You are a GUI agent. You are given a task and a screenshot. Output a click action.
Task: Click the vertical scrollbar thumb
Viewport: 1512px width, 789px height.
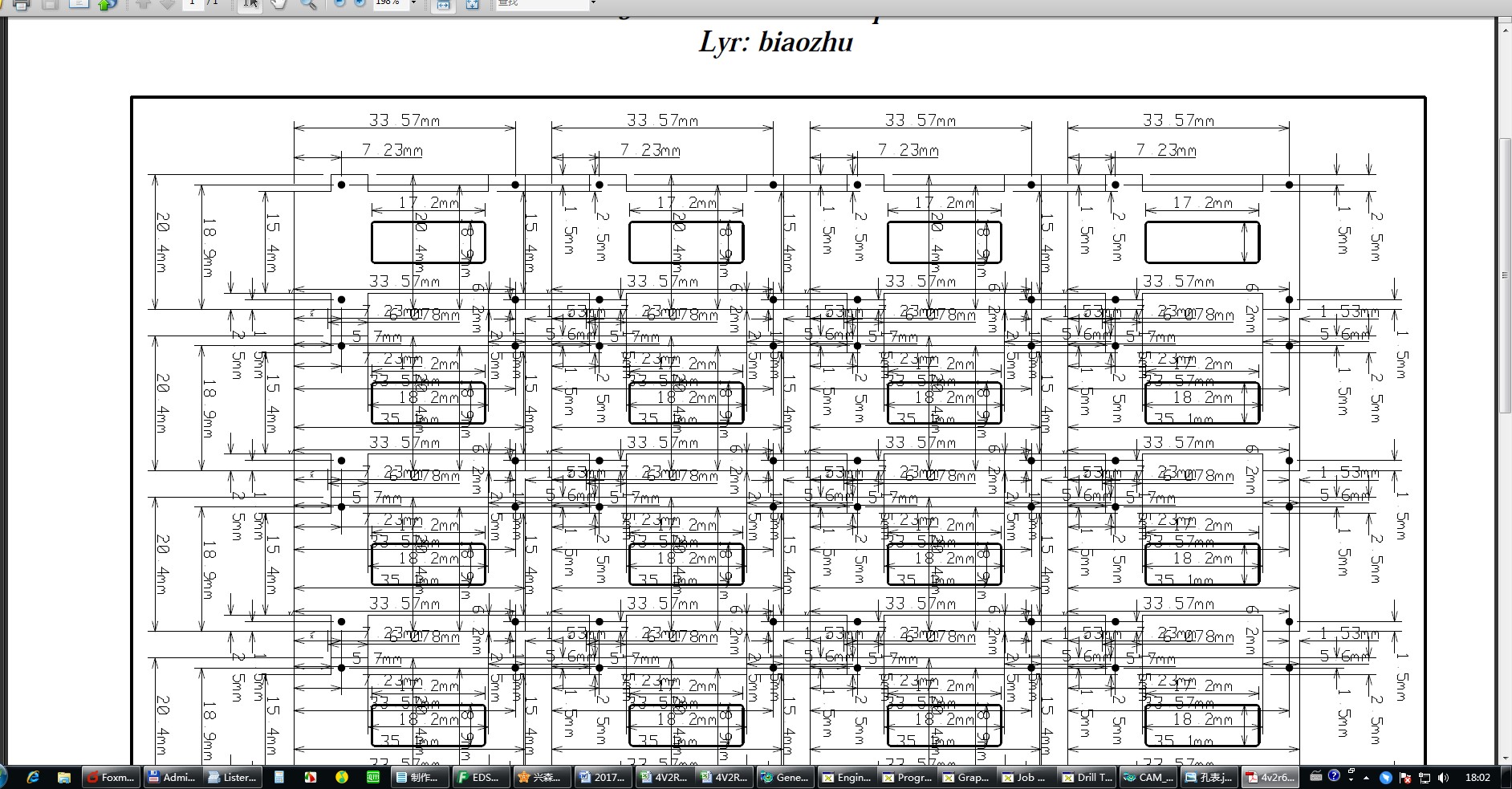coord(1505,275)
